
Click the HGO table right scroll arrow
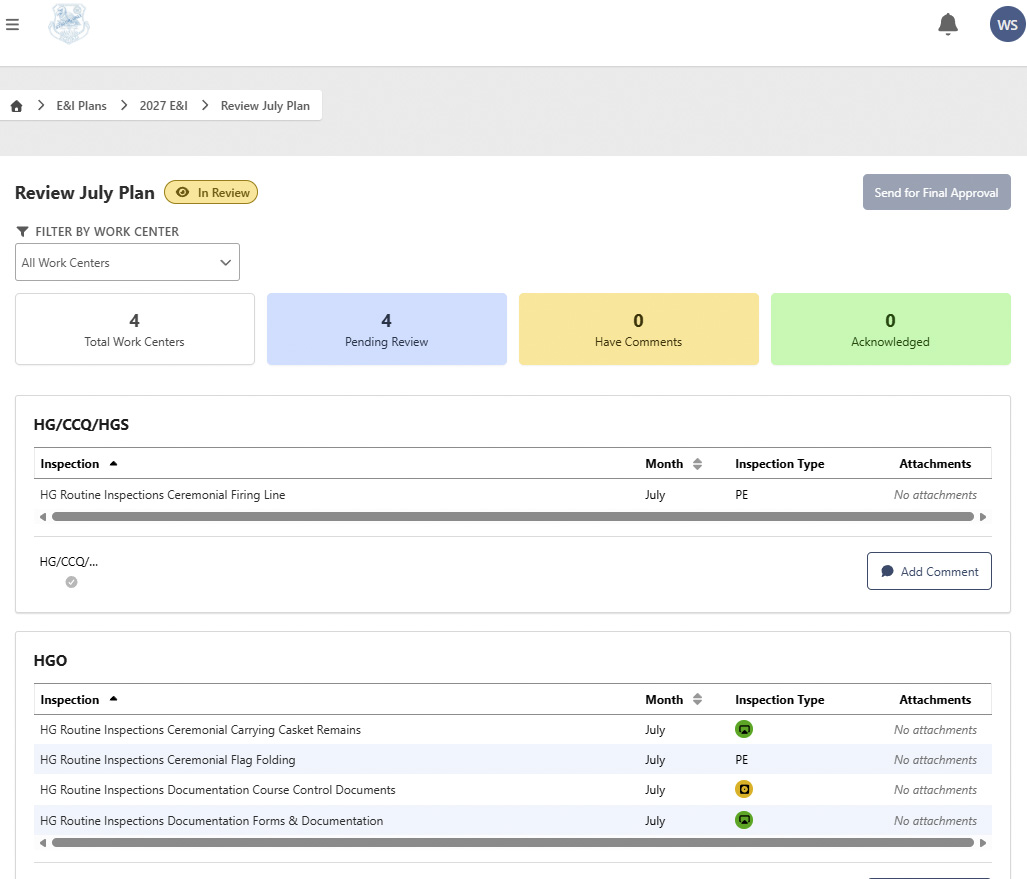[982, 843]
